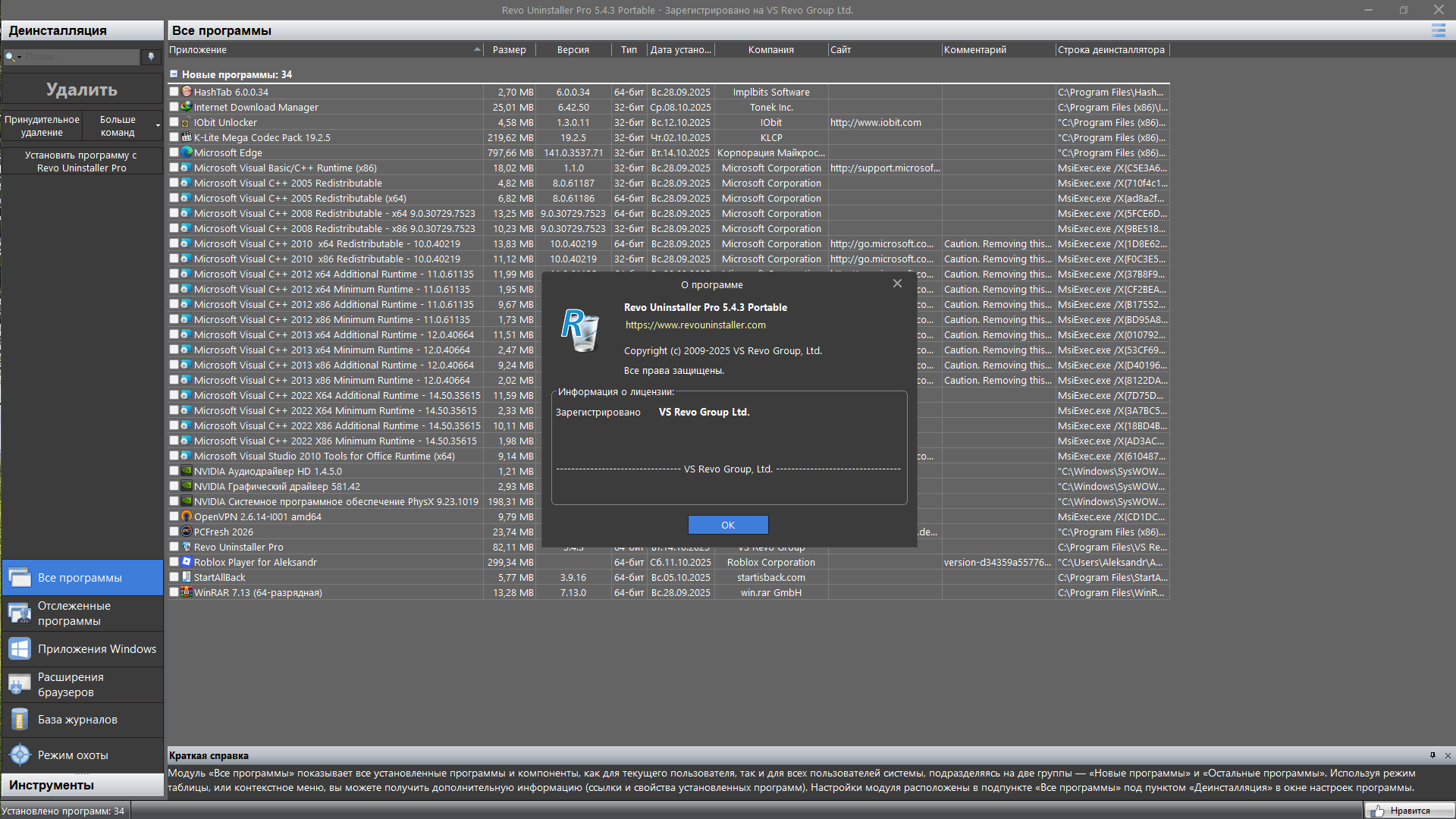This screenshot has height=819, width=1456.
Task: Click the arrow button beside the search field
Action: point(151,57)
